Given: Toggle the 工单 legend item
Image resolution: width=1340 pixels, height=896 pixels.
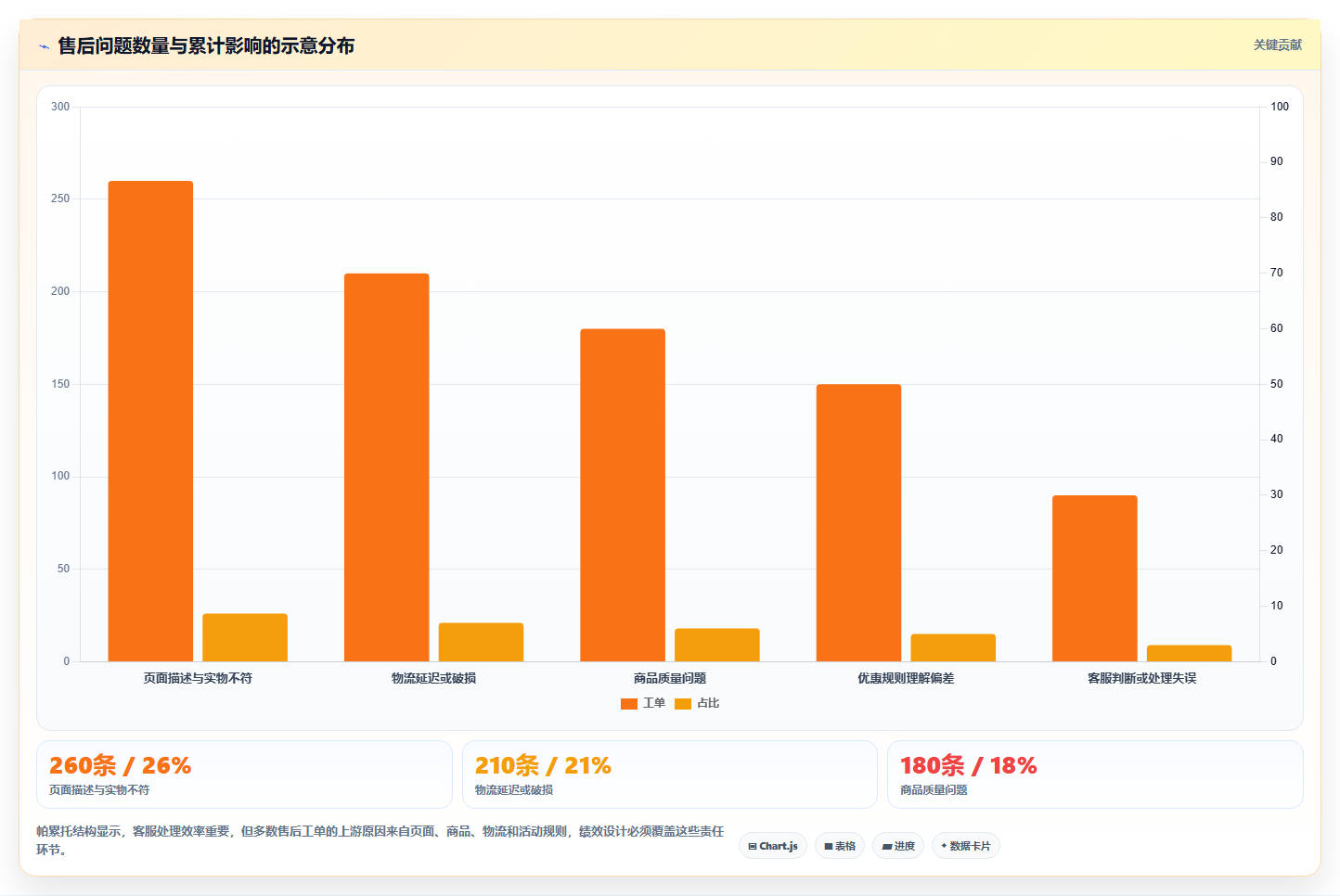Looking at the screenshot, I should pos(643,703).
